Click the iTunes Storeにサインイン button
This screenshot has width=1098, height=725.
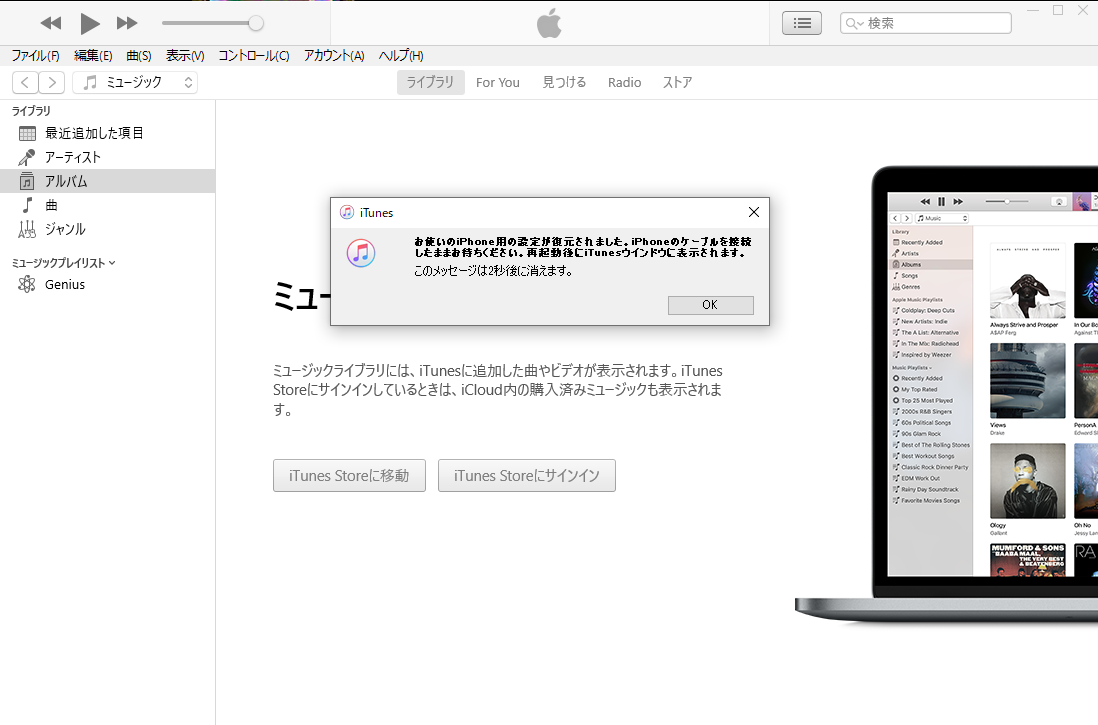coord(526,476)
